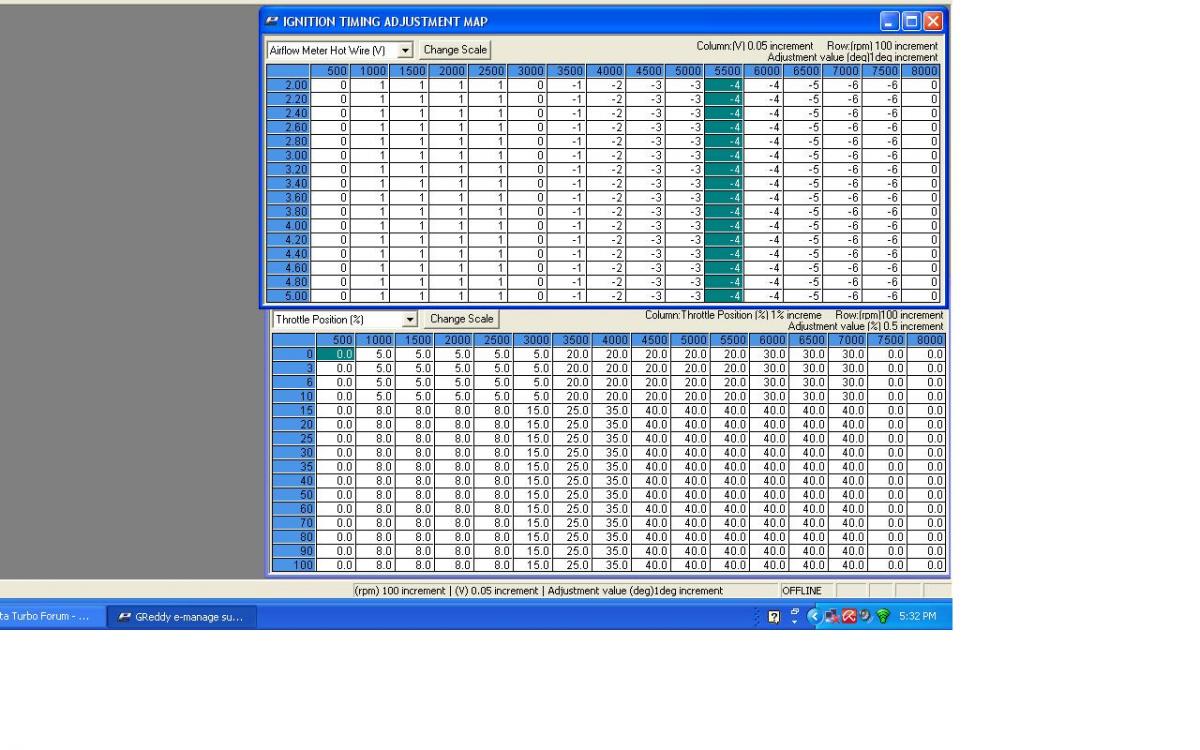Click the lower Change Scale button

point(461,319)
